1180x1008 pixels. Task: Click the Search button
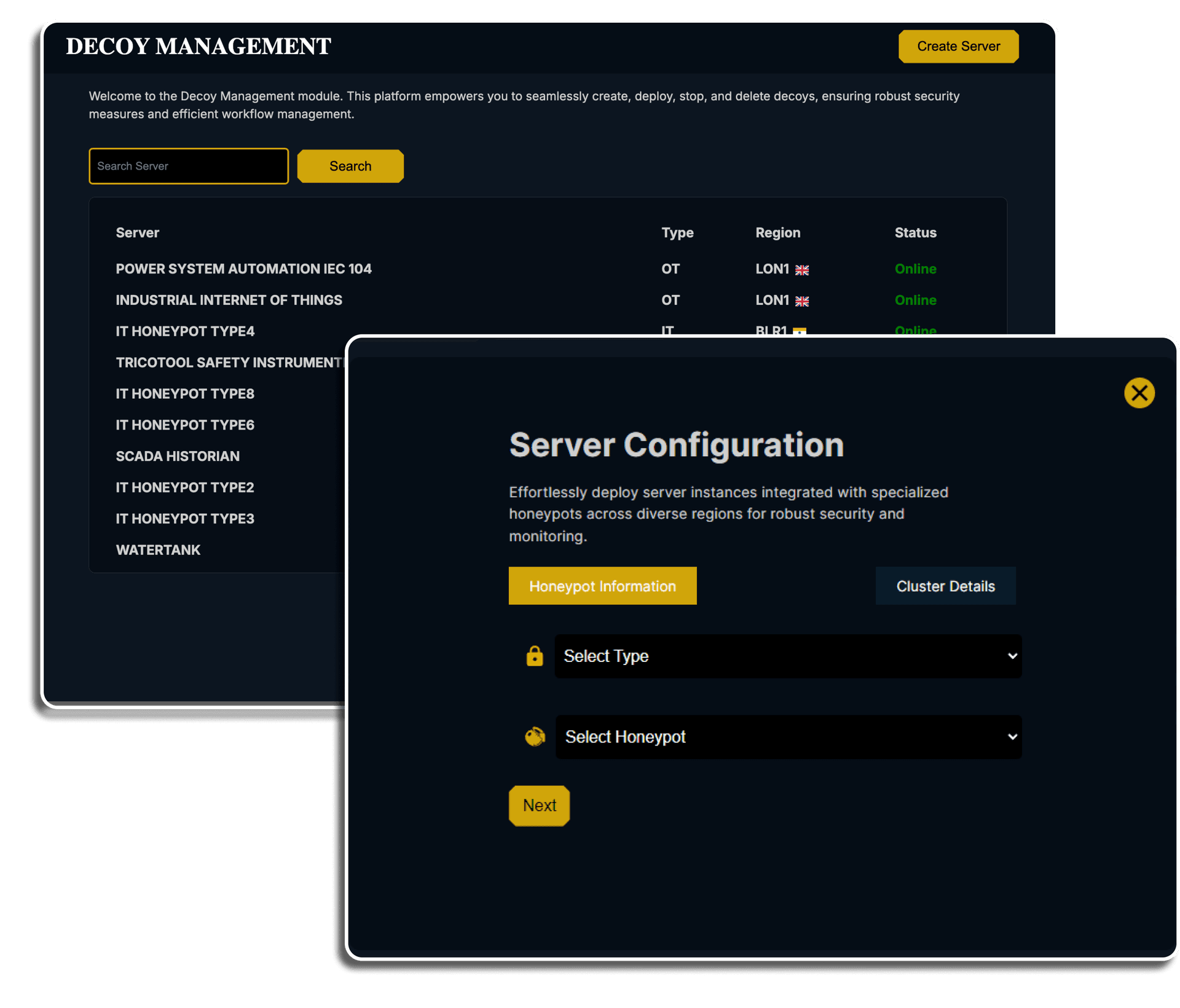pos(350,166)
